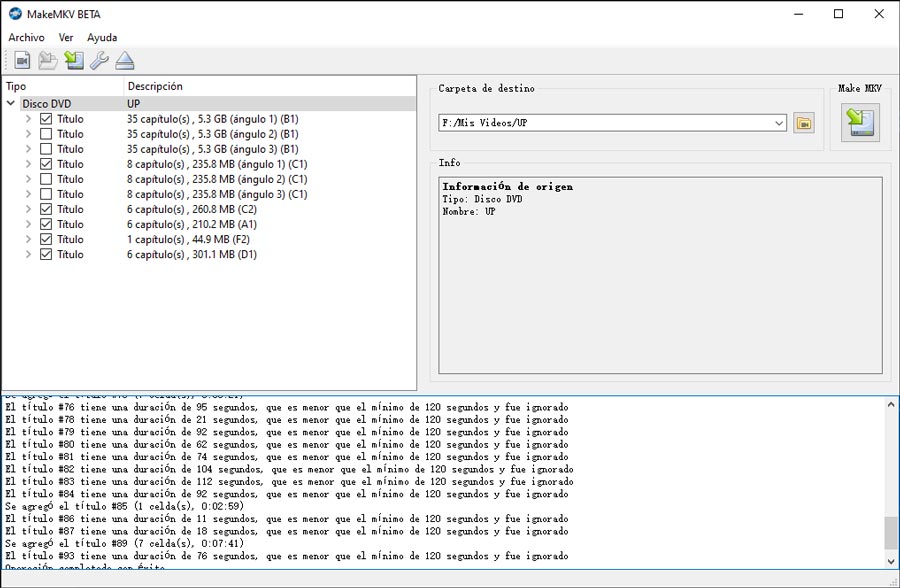This screenshot has height=588, width=900.
Task: Click "Información de origen" heading
Action: click(x=507, y=187)
